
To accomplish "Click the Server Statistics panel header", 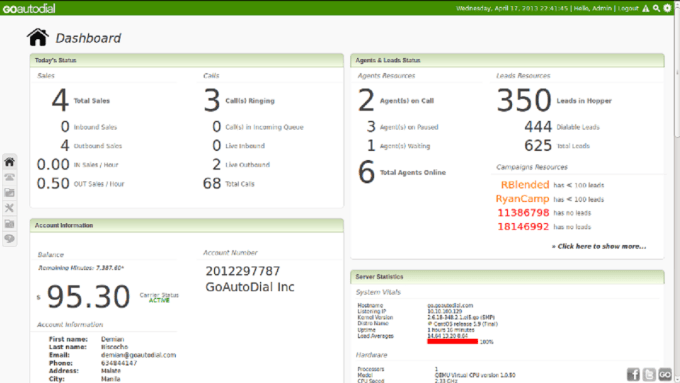I will [507, 277].
